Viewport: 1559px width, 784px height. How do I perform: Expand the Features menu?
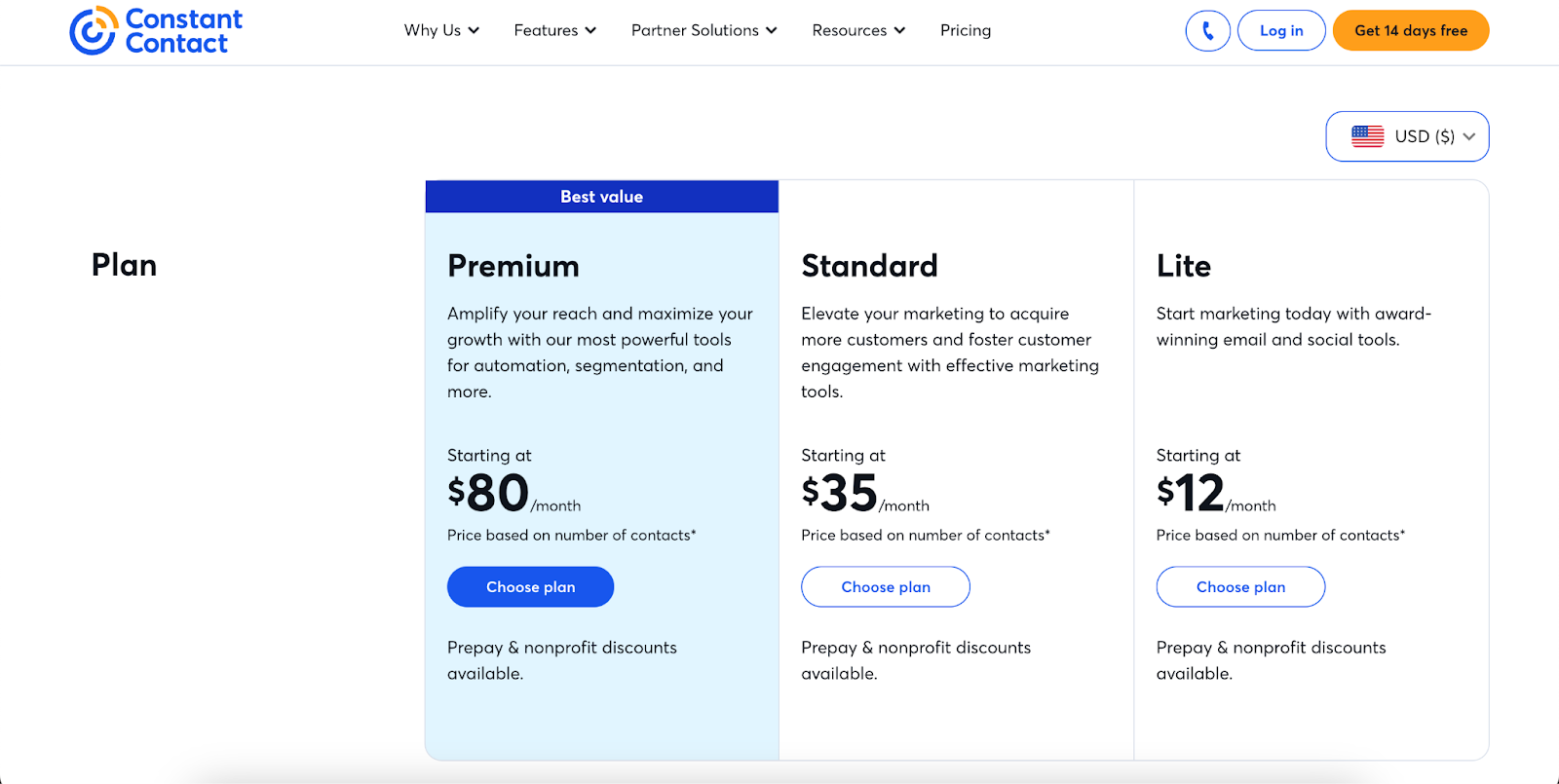pyautogui.click(x=553, y=30)
